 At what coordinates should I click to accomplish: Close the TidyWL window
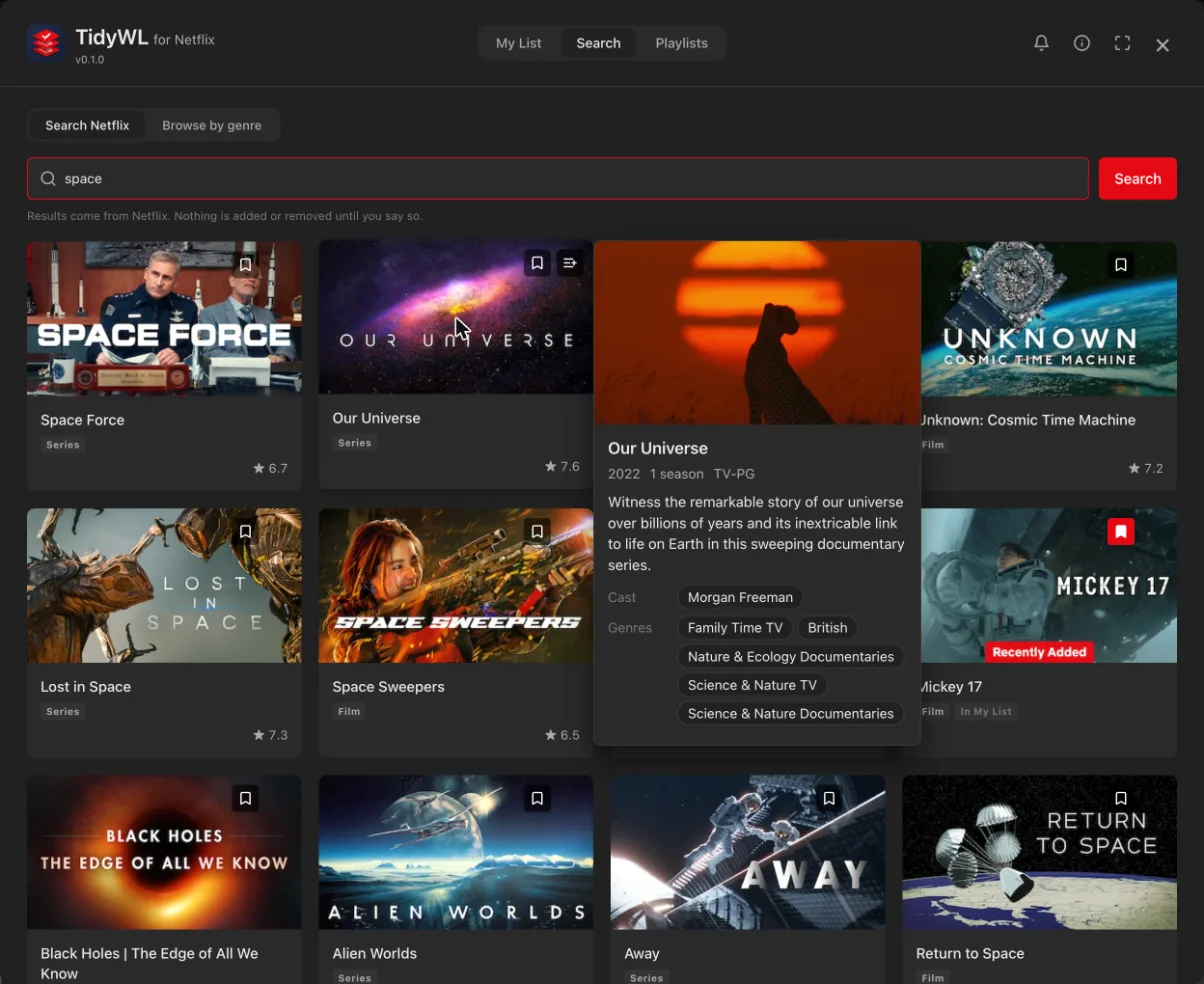point(1162,45)
